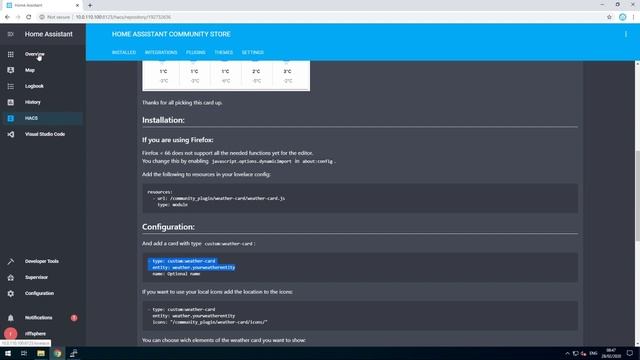Open File Explorer from the taskbar
This screenshot has height=360, width=640.
click(x=41, y=353)
